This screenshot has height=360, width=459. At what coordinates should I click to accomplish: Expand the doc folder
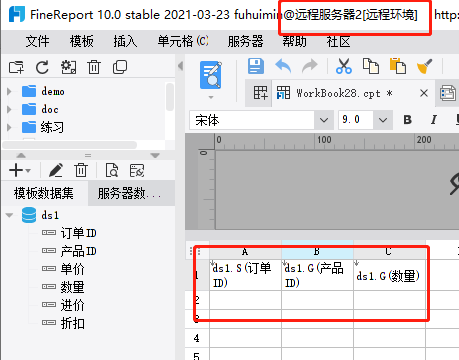tap(9, 109)
